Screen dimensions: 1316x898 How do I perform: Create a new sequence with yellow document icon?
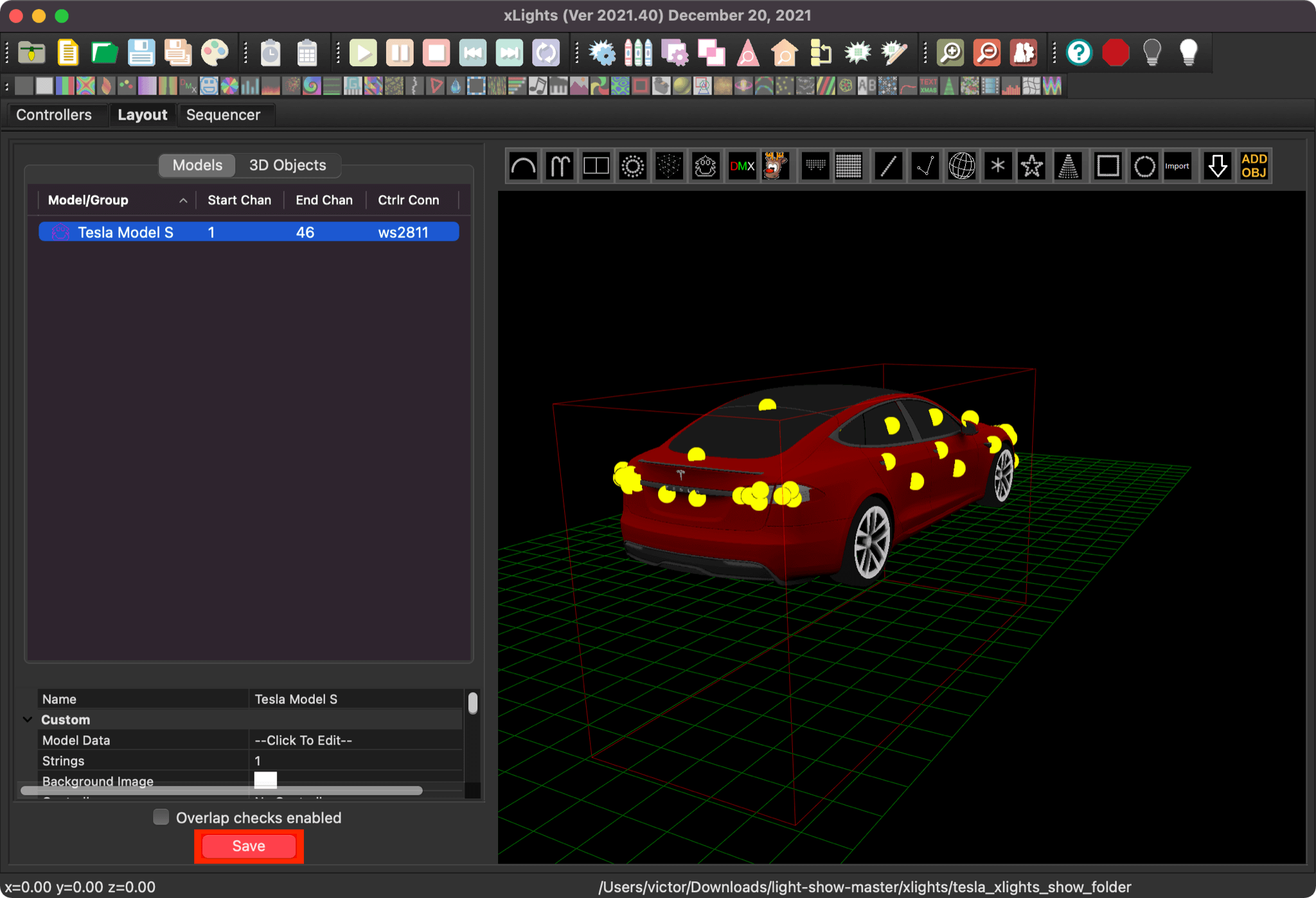[x=68, y=53]
